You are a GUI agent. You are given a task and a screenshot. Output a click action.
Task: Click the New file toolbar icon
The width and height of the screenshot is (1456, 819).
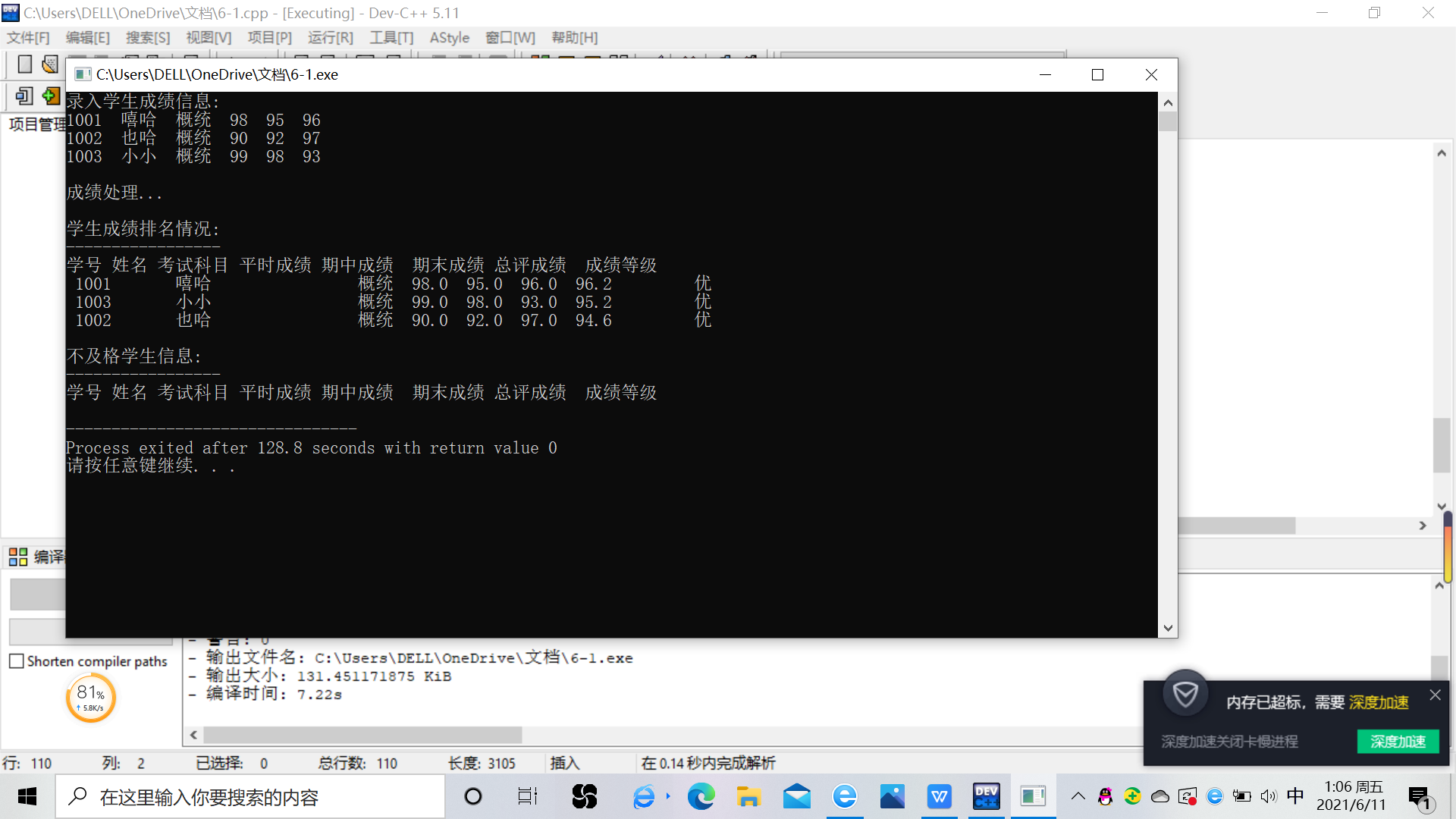(x=24, y=64)
